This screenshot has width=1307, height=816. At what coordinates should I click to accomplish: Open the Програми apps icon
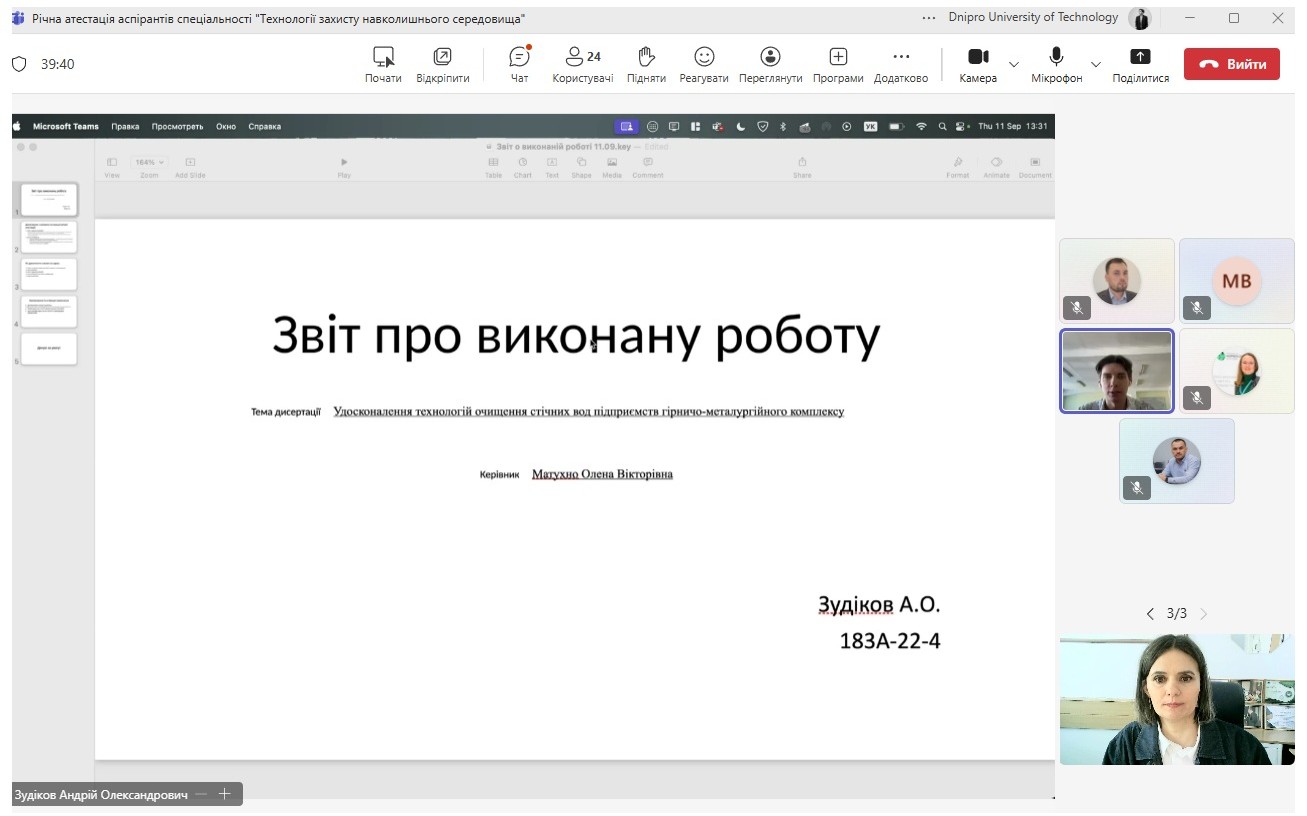(838, 58)
